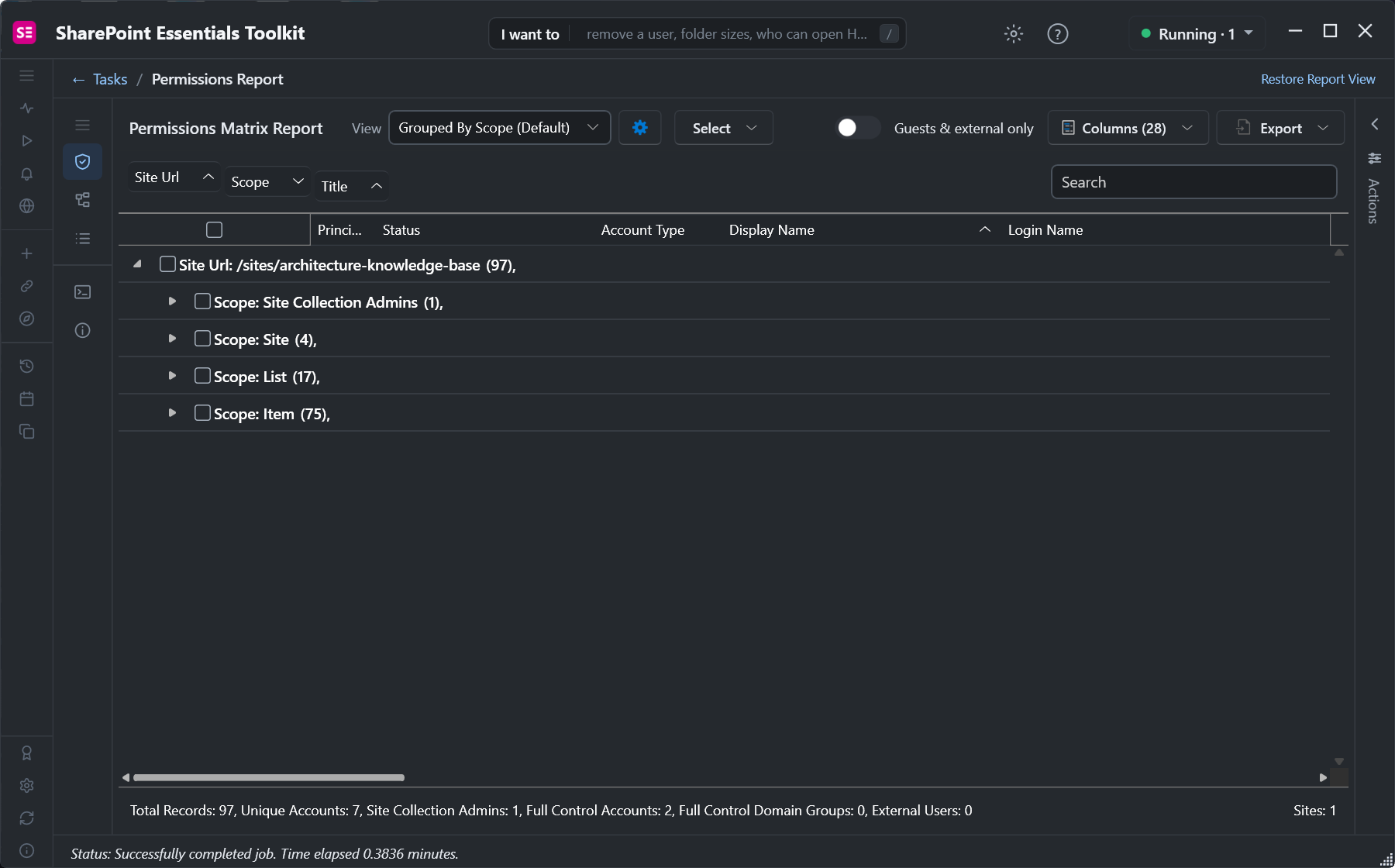Viewport: 1395px width, 868px height.
Task: Open the Grouped By Scope view dropdown
Action: tap(499, 128)
